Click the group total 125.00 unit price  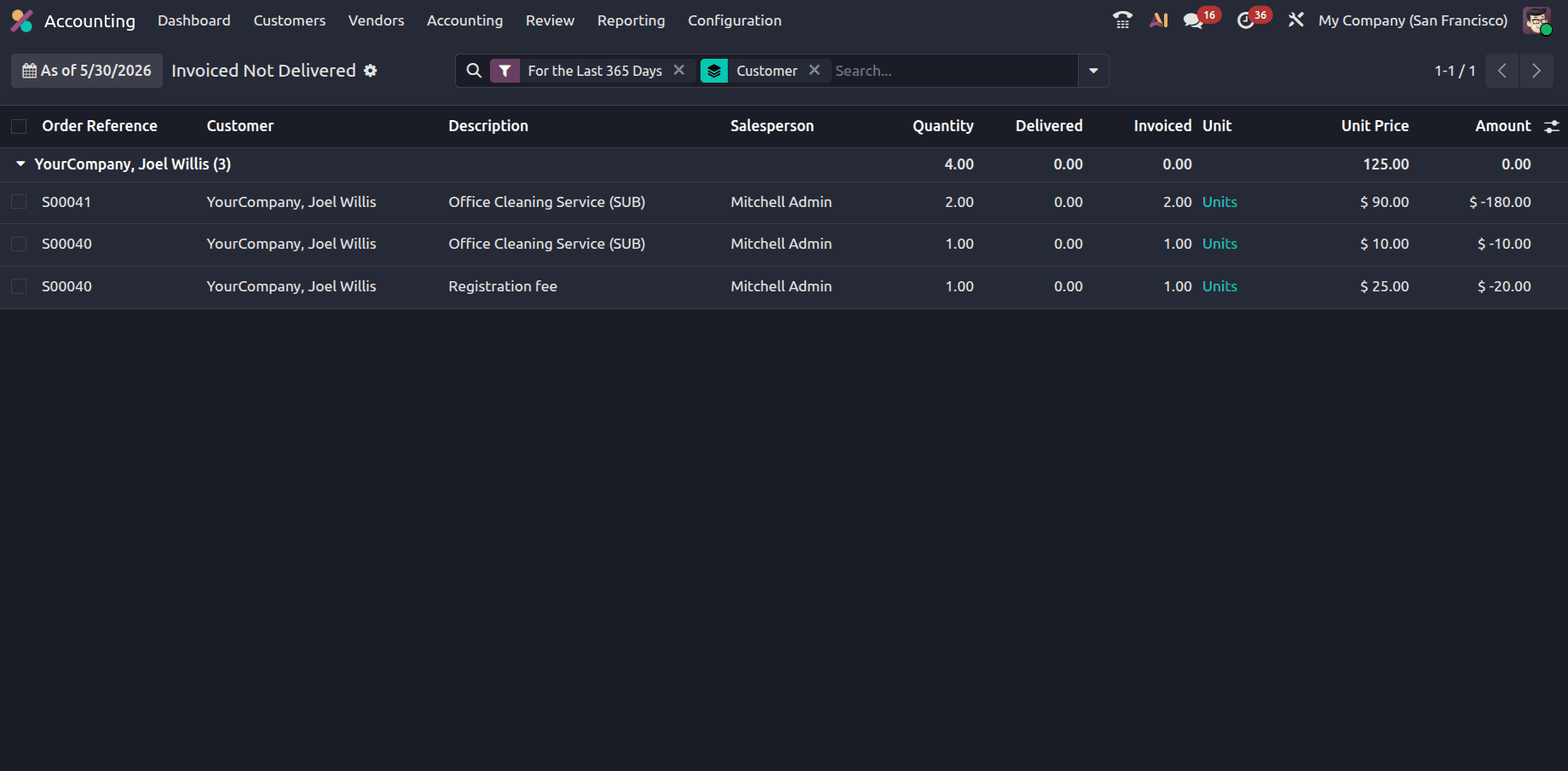tap(1386, 164)
